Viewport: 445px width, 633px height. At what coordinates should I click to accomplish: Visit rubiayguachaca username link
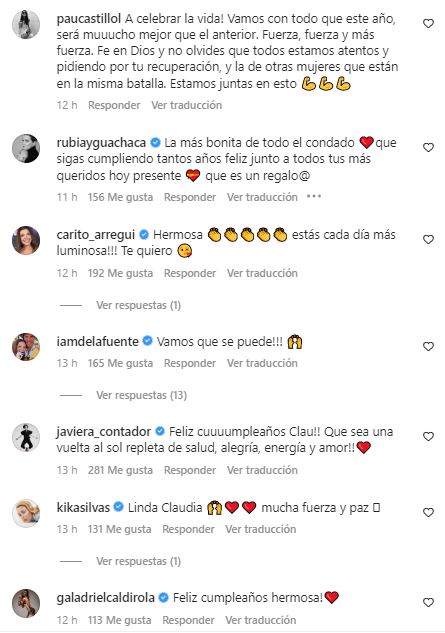pyautogui.click(x=101, y=143)
